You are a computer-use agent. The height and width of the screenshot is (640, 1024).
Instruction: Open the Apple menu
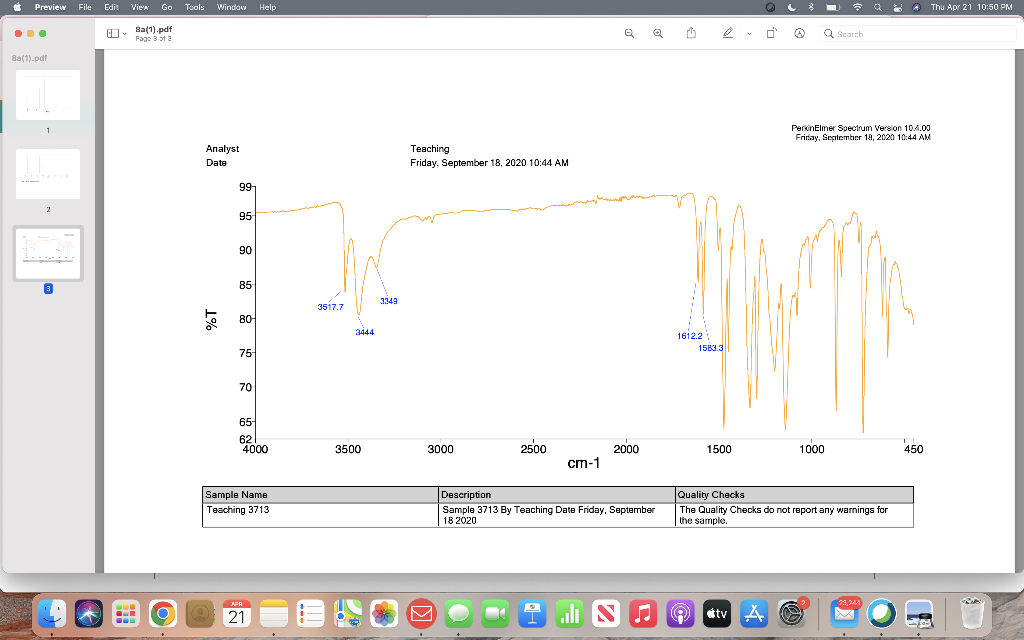click(x=17, y=7)
